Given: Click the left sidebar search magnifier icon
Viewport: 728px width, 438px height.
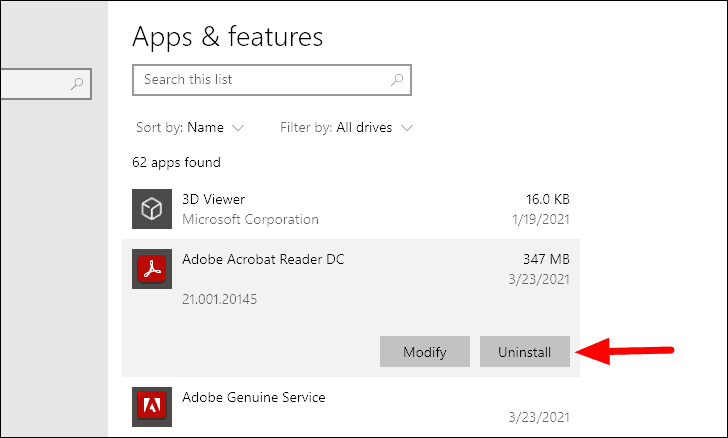Looking at the screenshot, I should (x=77, y=84).
